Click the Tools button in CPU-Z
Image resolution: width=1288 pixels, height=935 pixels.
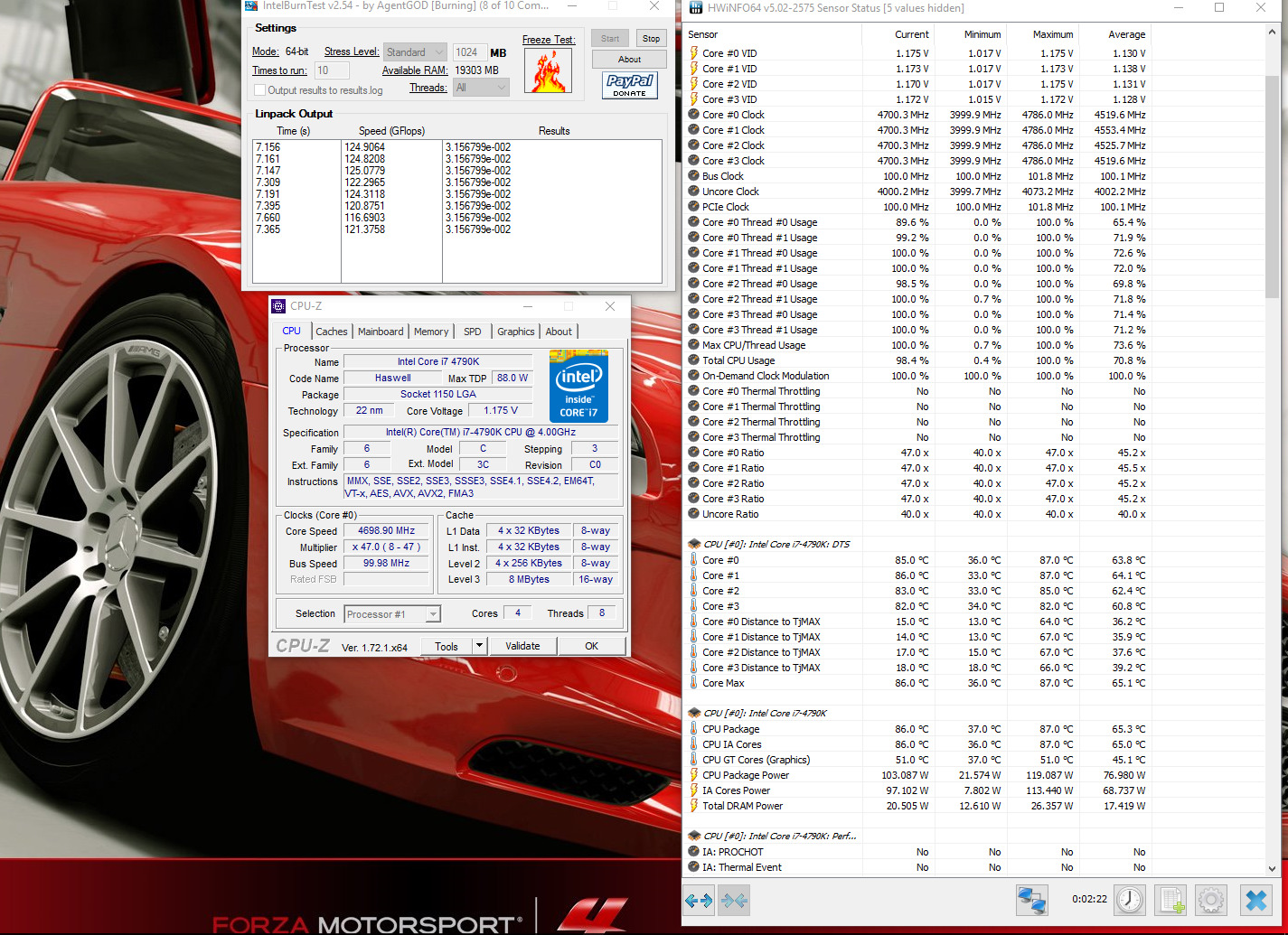(447, 646)
